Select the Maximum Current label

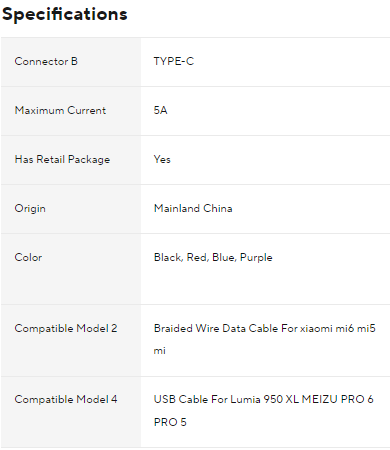click(60, 110)
